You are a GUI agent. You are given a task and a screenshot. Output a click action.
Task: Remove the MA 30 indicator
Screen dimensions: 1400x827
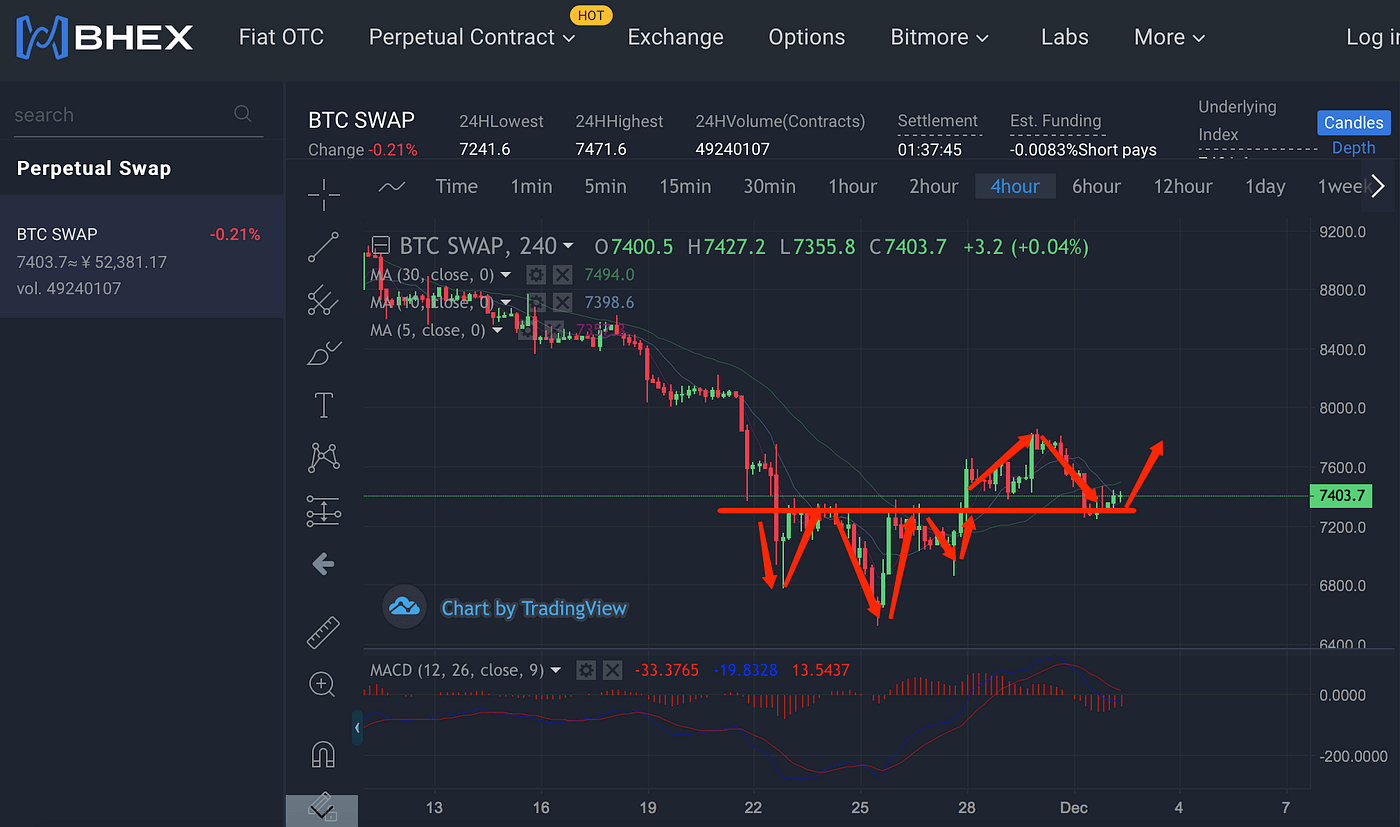tap(563, 274)
